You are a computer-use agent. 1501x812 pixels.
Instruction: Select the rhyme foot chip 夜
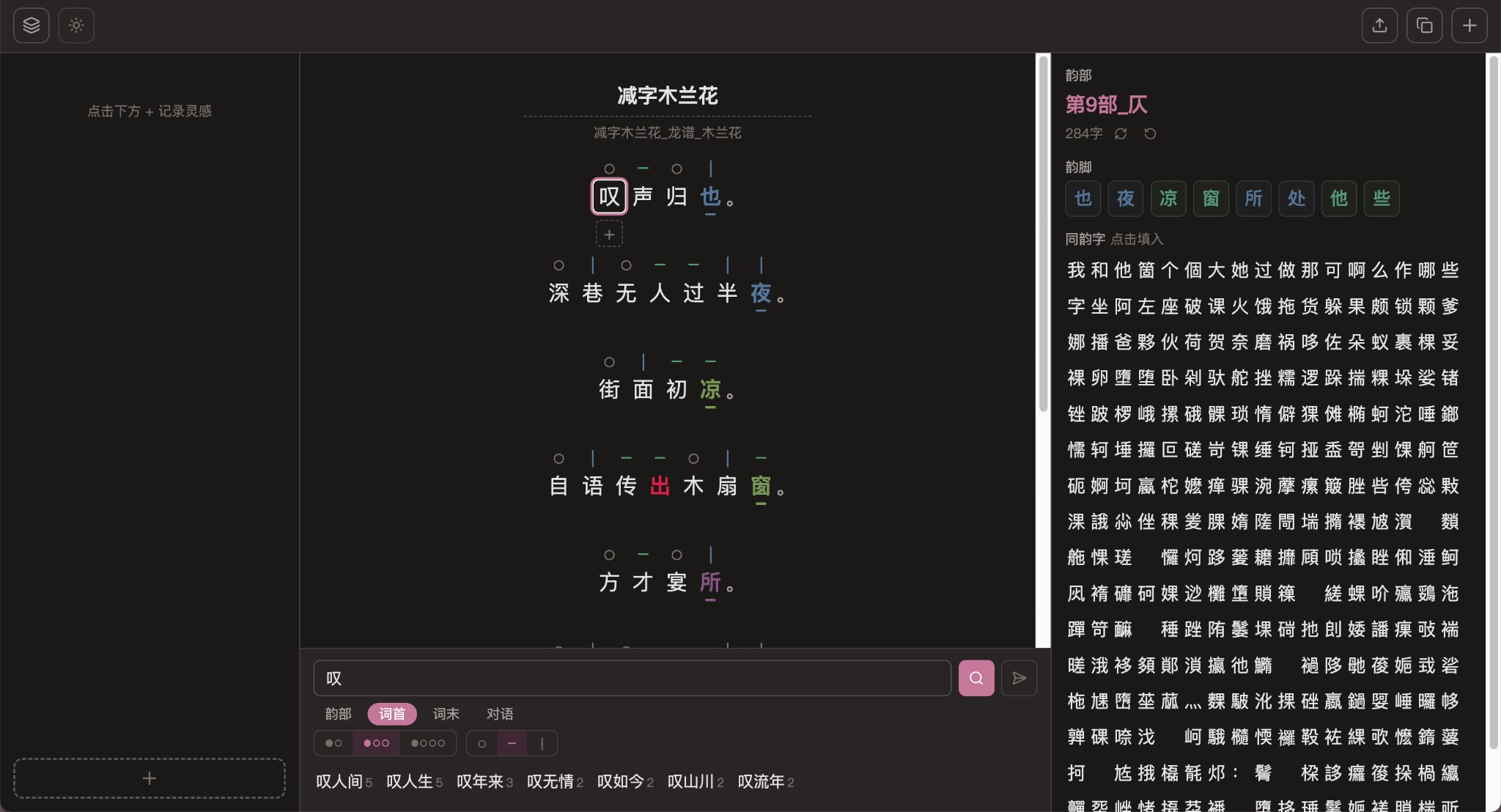click(1125, 199)
